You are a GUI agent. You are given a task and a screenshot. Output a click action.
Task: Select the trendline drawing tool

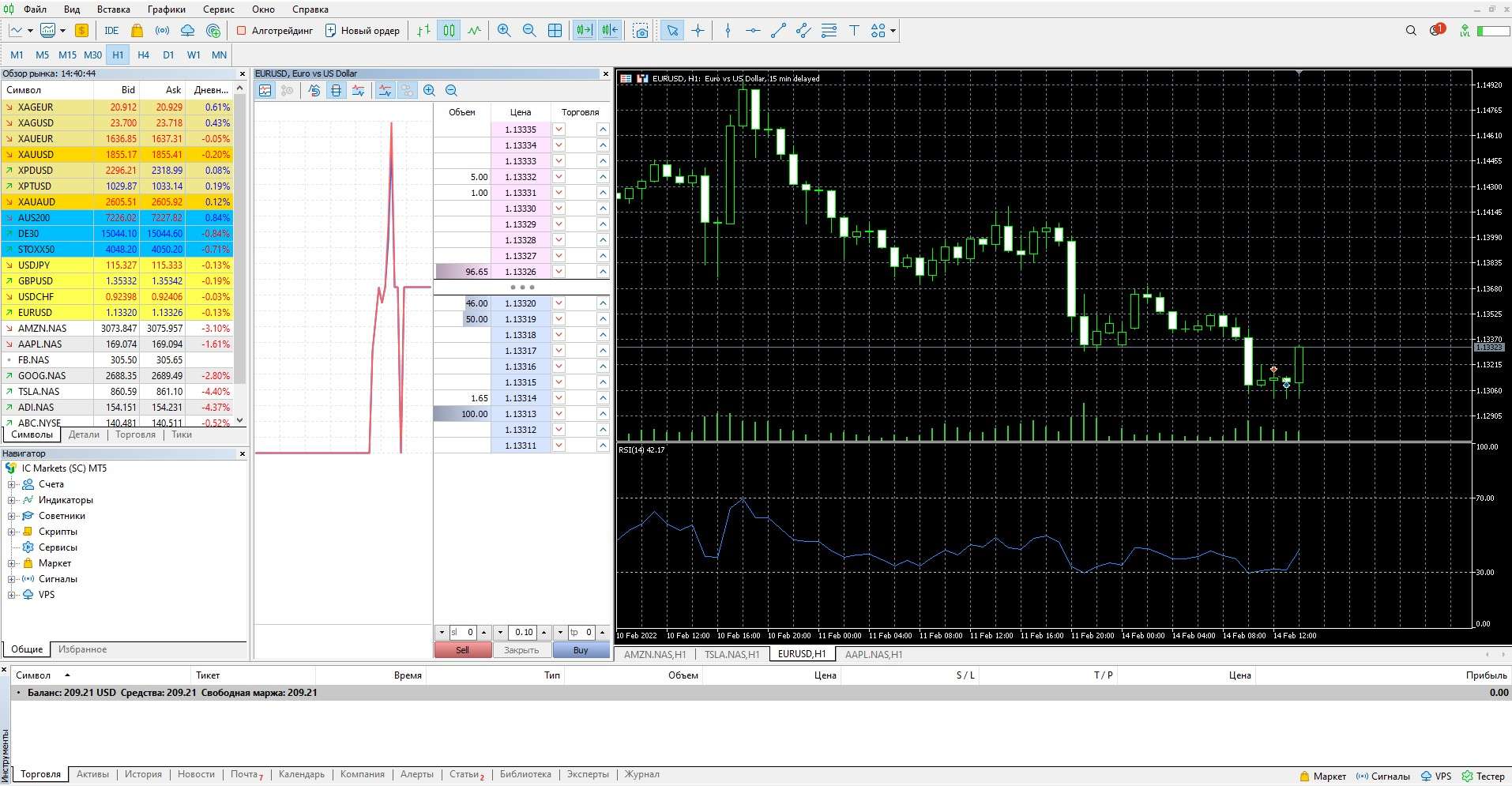778,31
